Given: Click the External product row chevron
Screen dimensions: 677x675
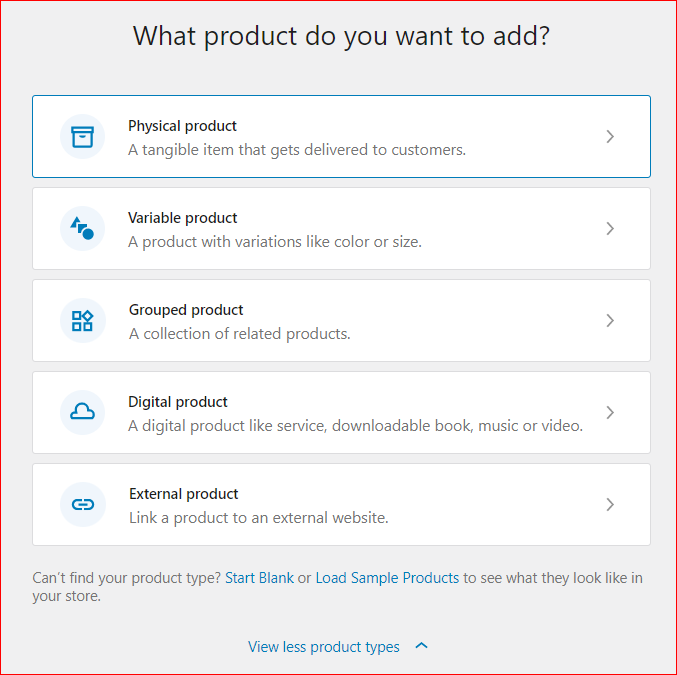Looking at the screenshot, I should pyautogui.click(x=610, y=505).
